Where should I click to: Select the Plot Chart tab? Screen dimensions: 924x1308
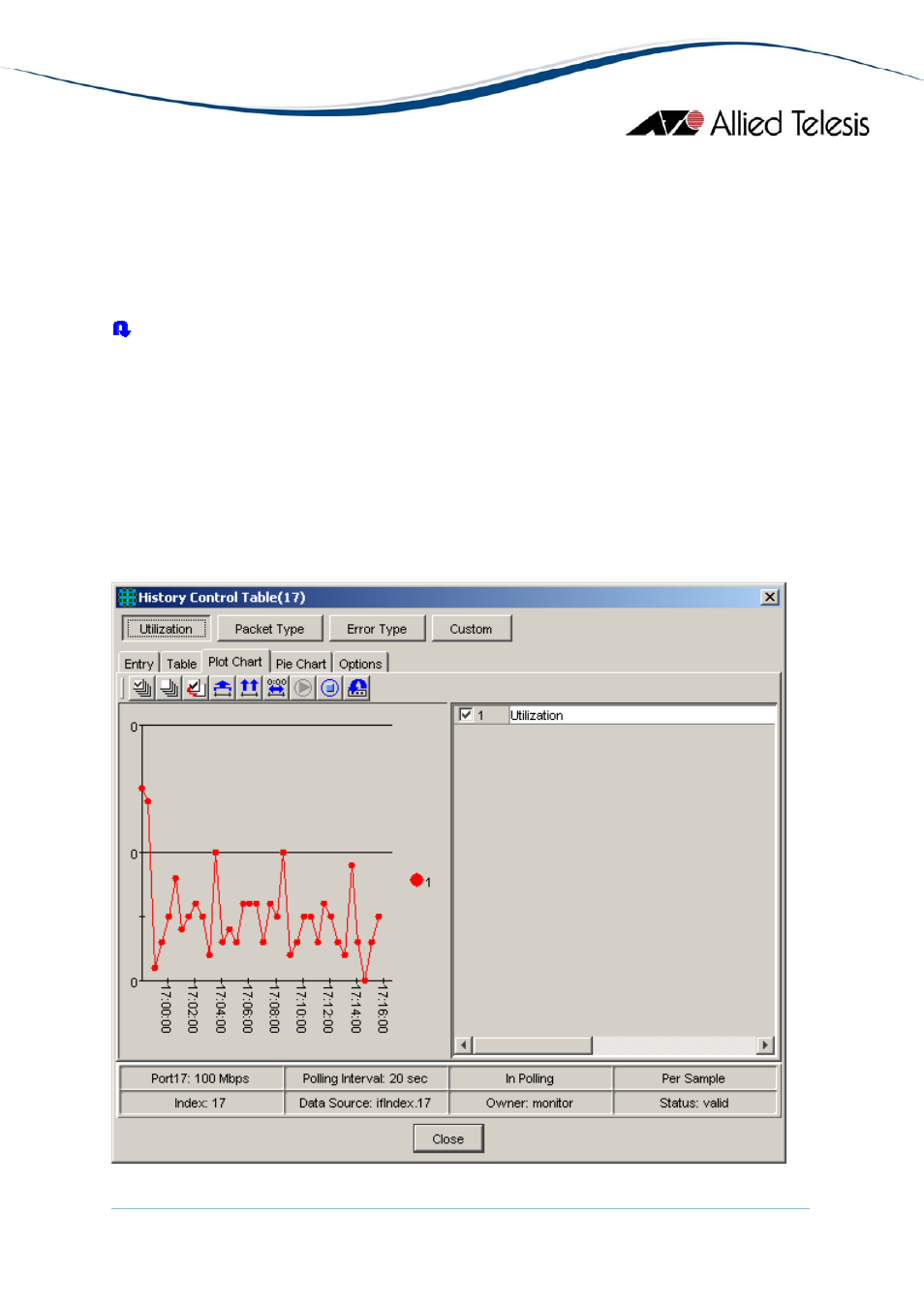(235, 662)
